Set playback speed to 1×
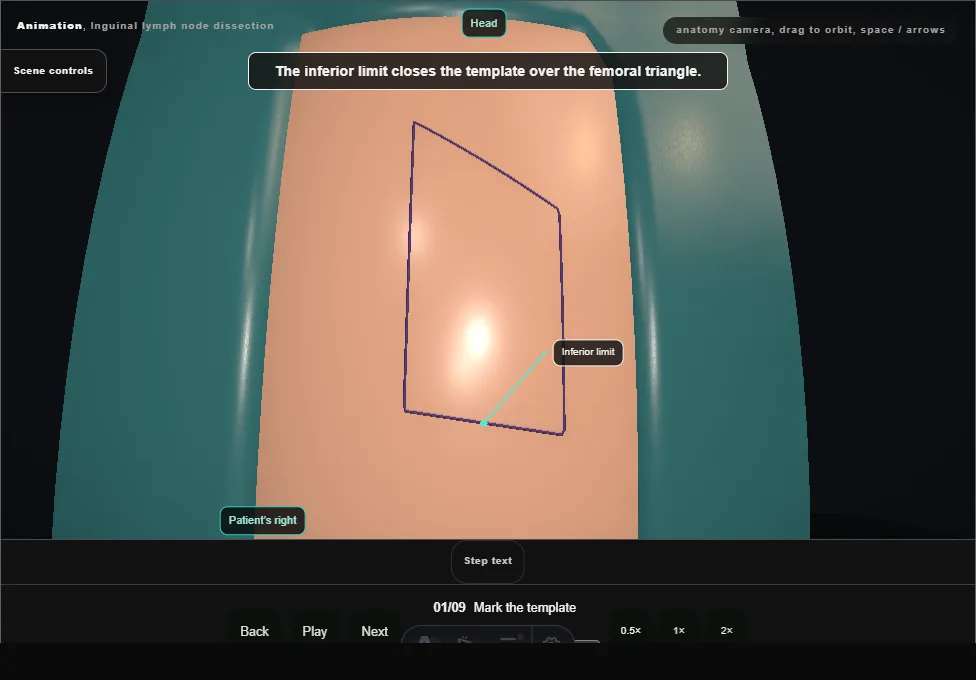This screenshot has width=976, height=680. tap(678, 631)
